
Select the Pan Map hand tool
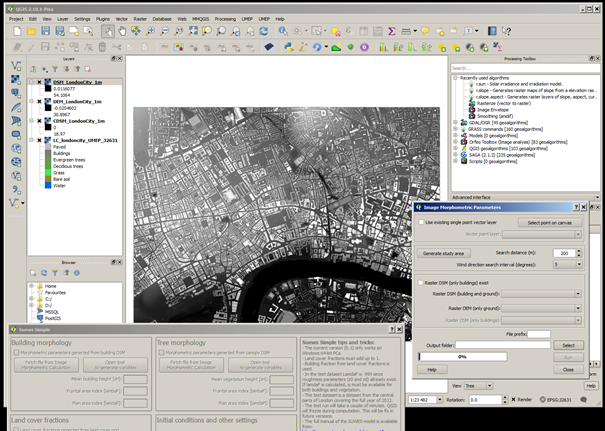click(122, 31)
